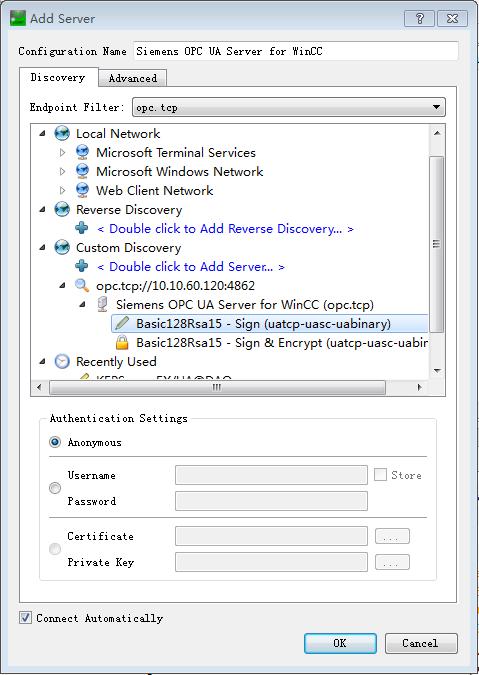
Task: Open the help question mark button
Action: (x=419, y=19)
